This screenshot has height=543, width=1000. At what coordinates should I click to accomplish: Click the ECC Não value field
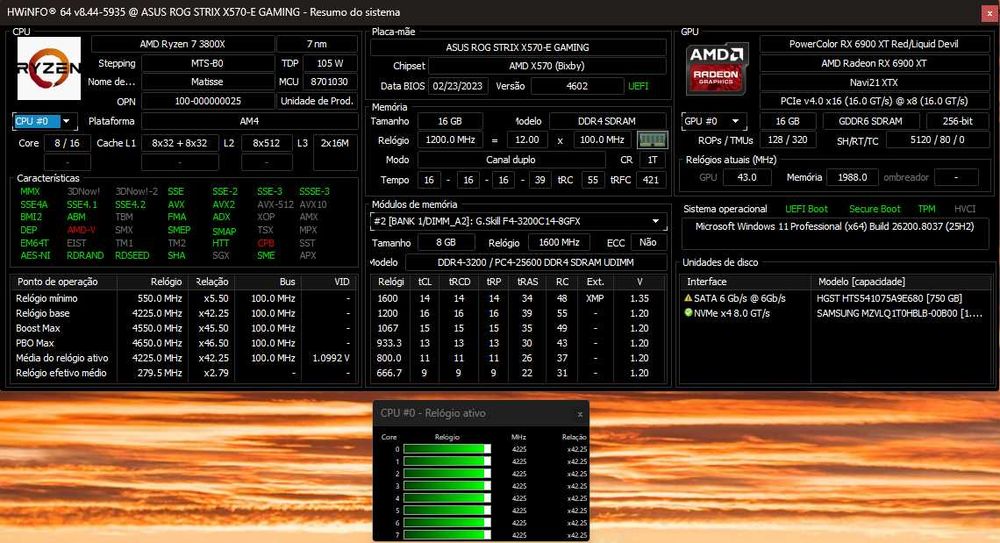tap(648, 242)
